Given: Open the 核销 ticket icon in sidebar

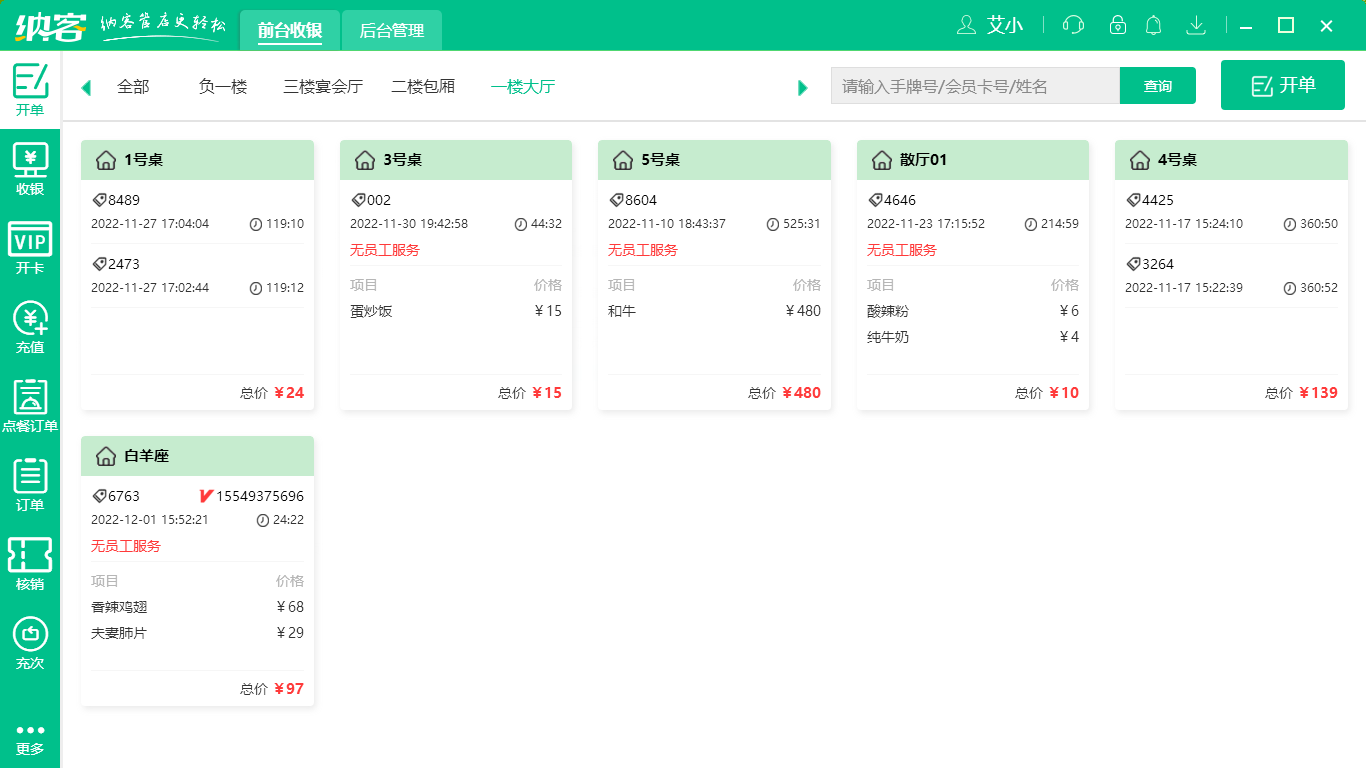Looking at the screenshot, I should pyautogui.click(x=30, y=563).
